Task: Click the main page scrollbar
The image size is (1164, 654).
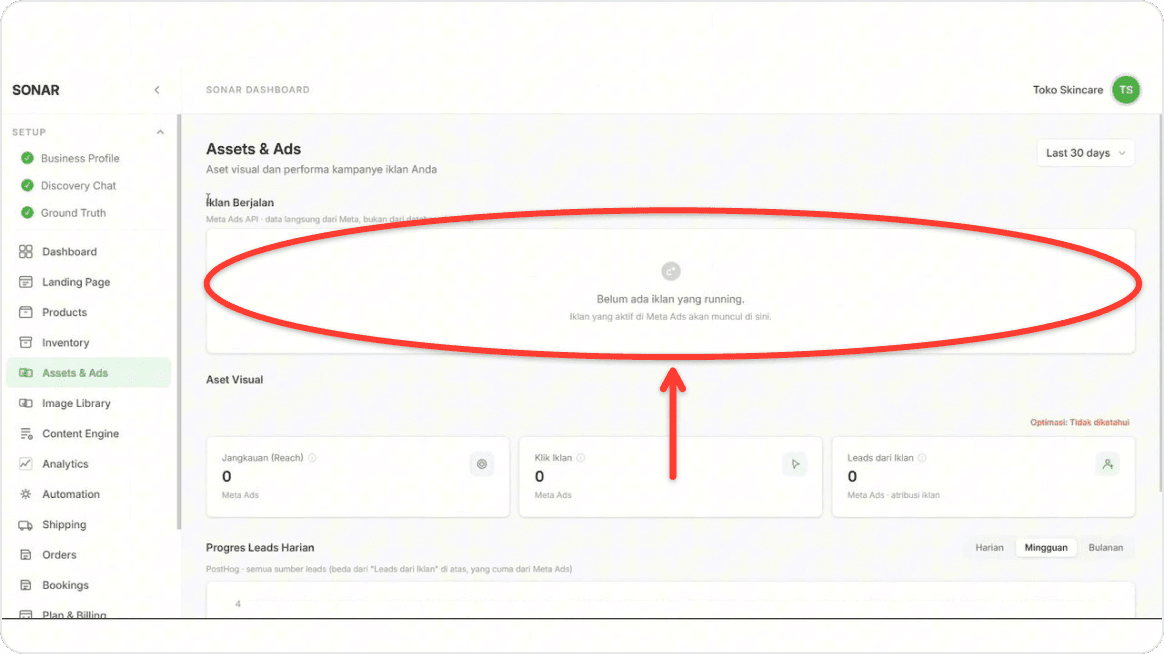Action: point(1160,303)
